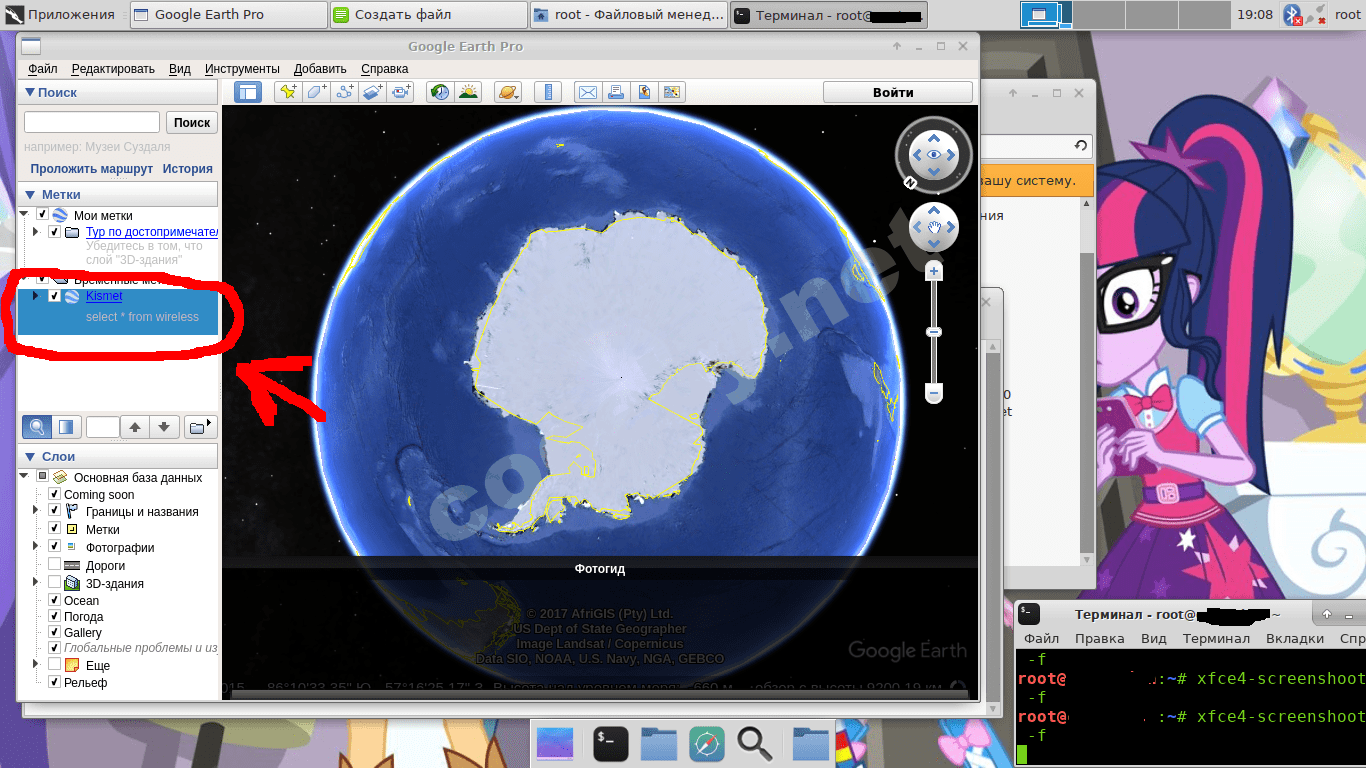
Task: Click the Email envelope toolbar icon
Action: pyautogui.click(x=588, y=92)
